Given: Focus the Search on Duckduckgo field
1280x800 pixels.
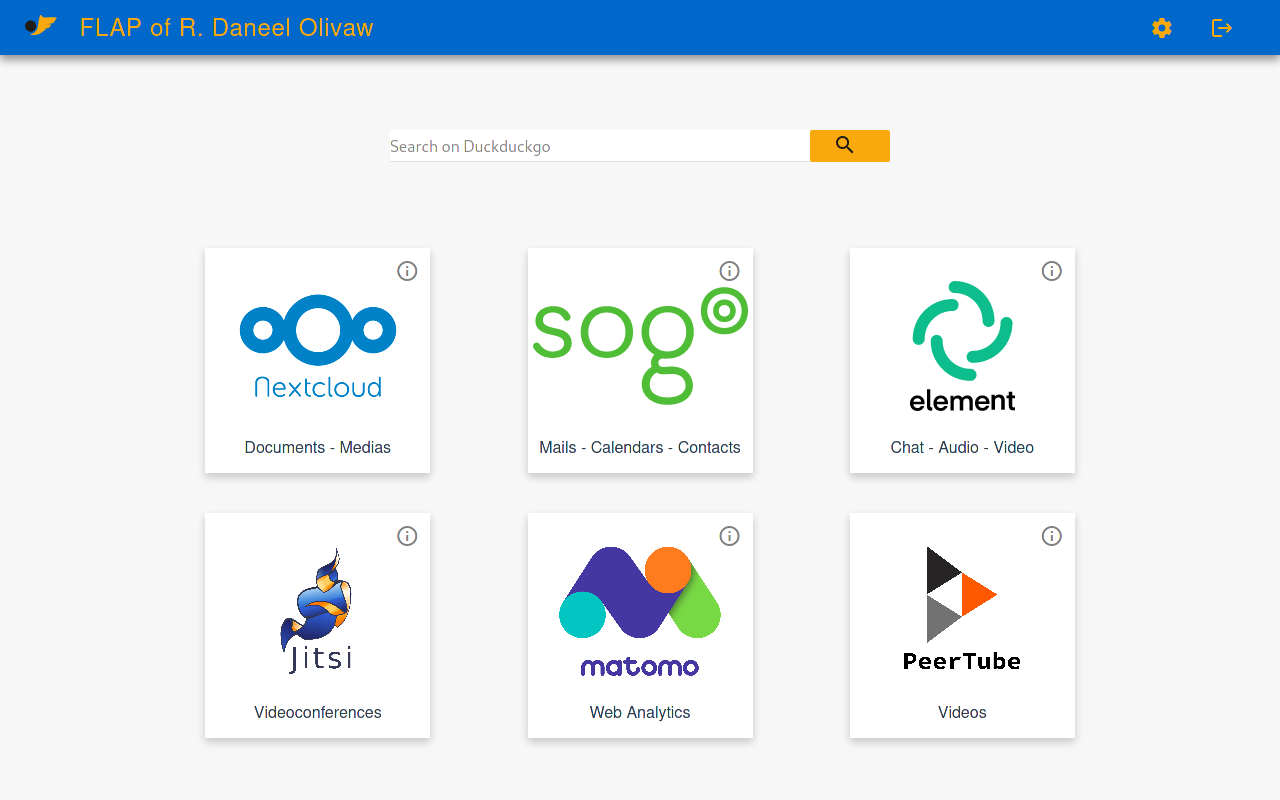Looking at the screenshot, I should (600, 146).
